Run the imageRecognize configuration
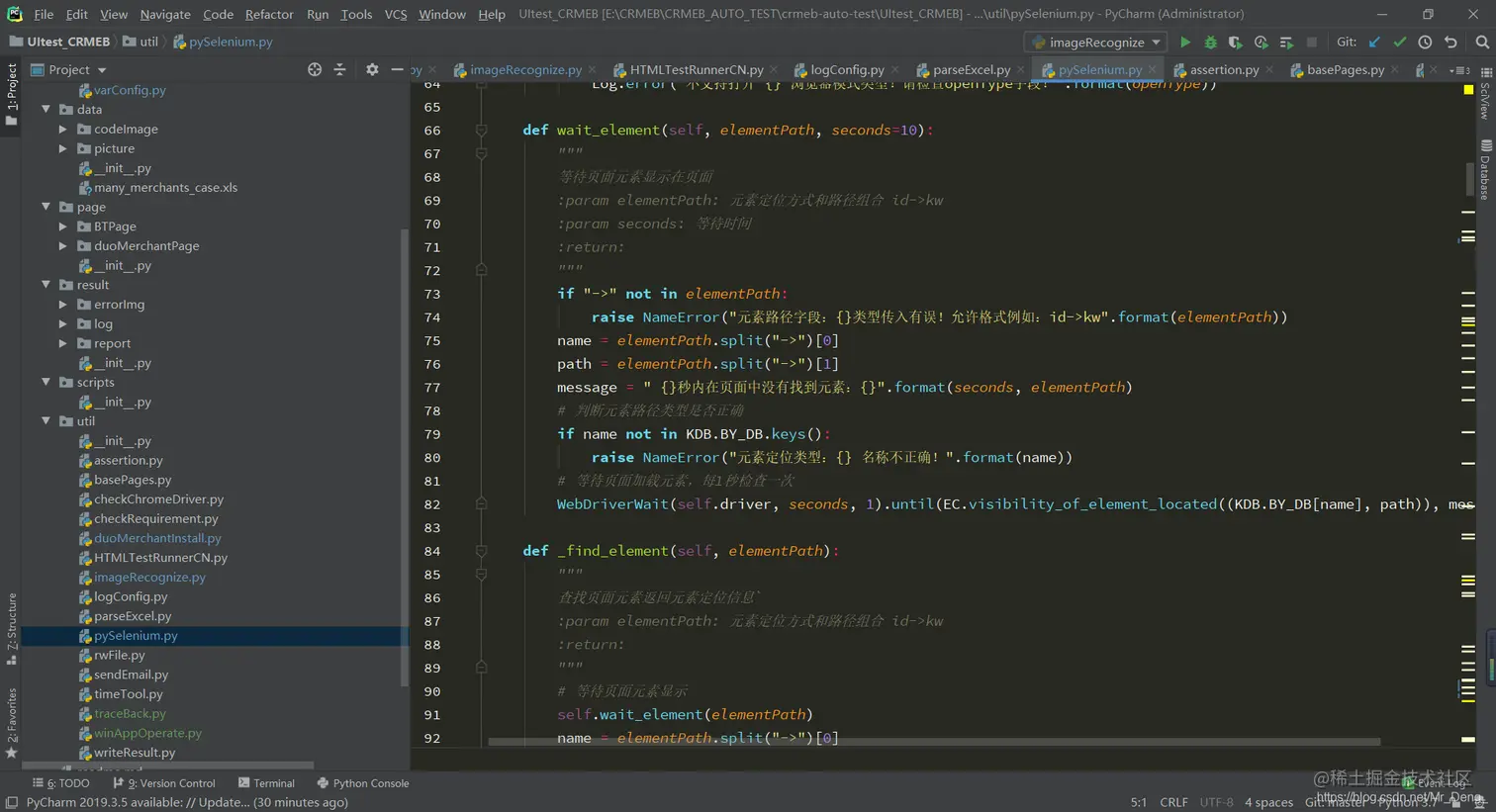 pyautogui.click(x=1184, y=43)
